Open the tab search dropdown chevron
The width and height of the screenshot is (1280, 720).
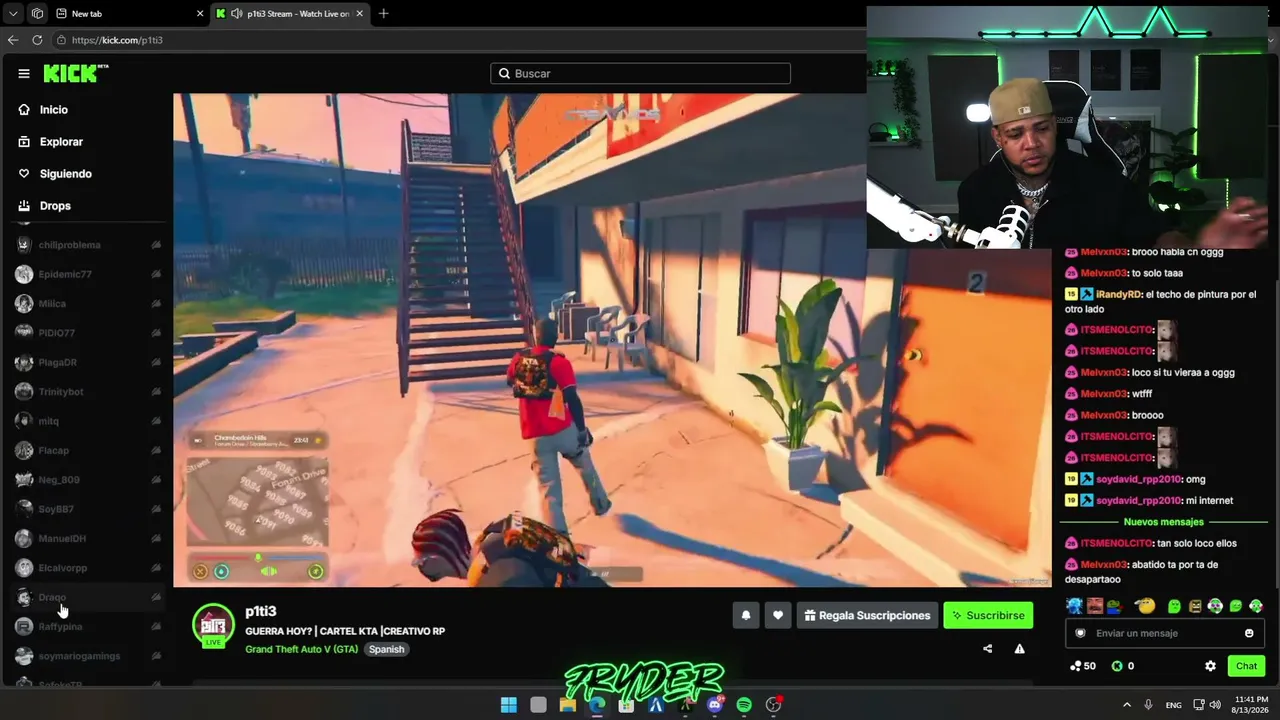pyautogui.click(x=13, y=14)
